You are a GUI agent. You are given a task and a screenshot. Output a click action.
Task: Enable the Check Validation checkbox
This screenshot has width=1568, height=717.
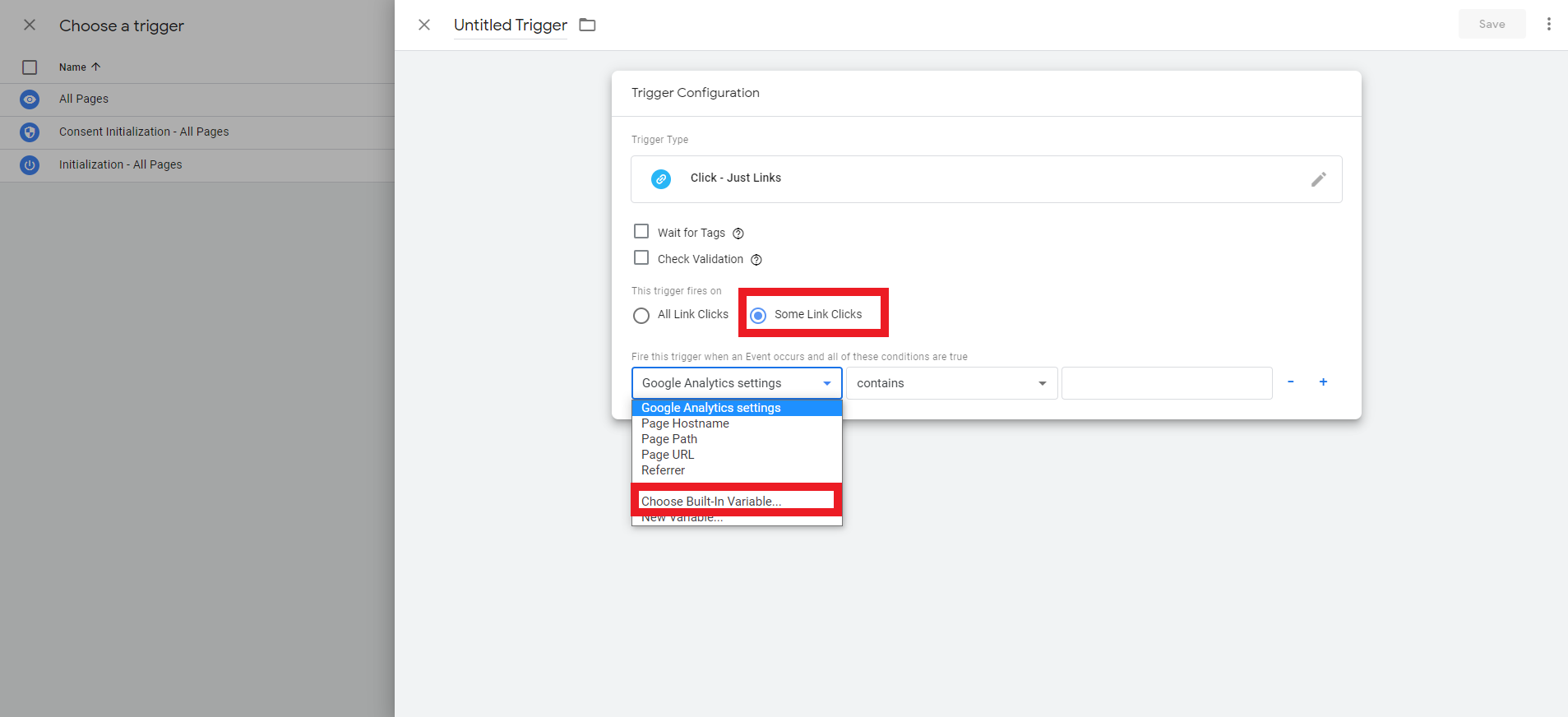(x=641, y=258)
